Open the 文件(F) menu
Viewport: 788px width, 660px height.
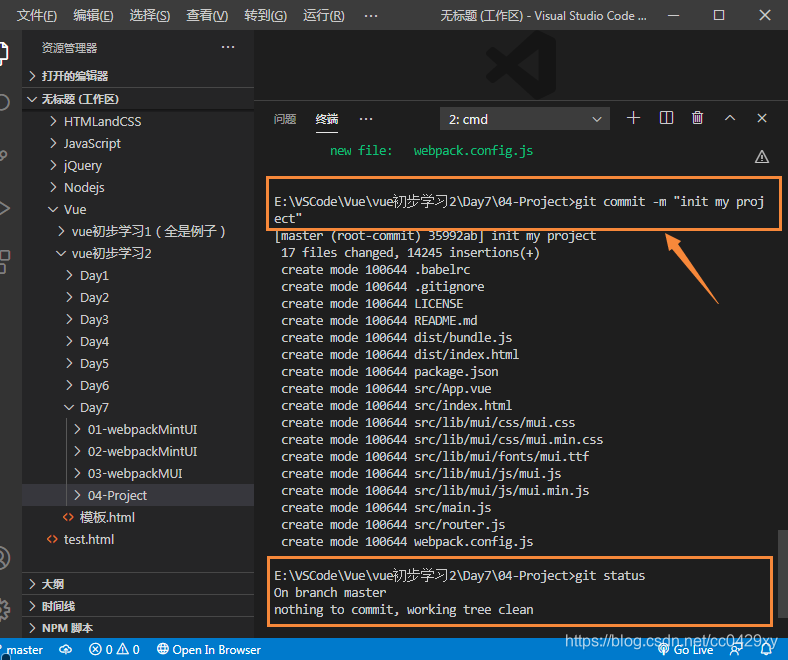[x=37, y=16]
